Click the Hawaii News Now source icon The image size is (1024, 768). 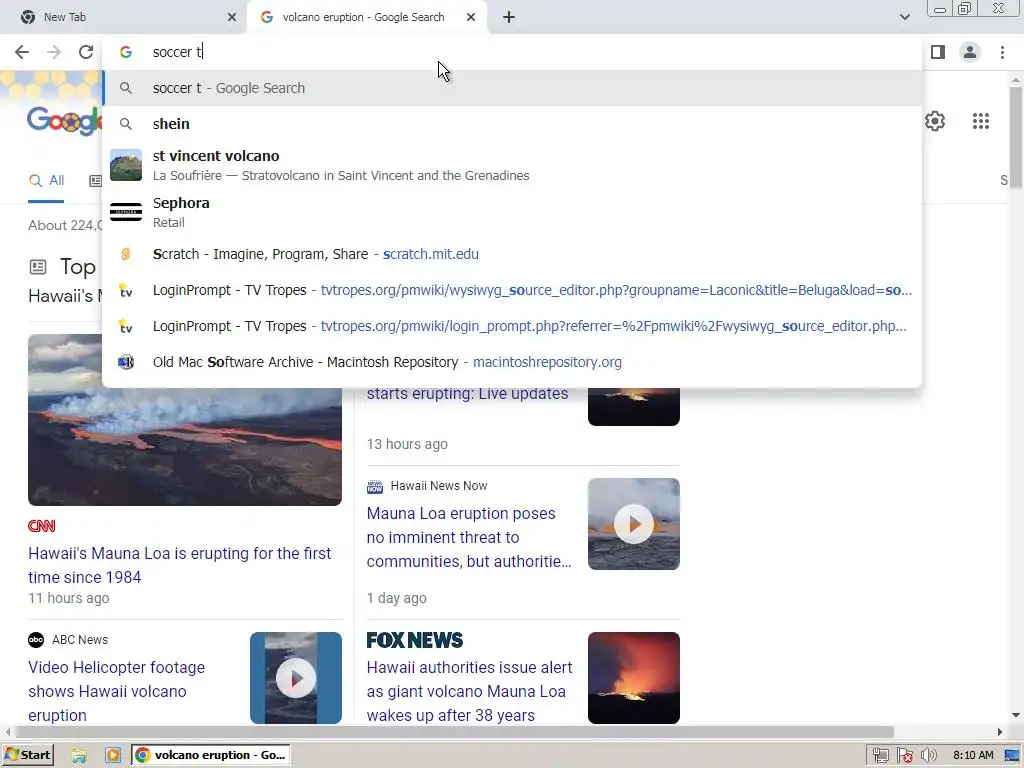click(375, 486)
